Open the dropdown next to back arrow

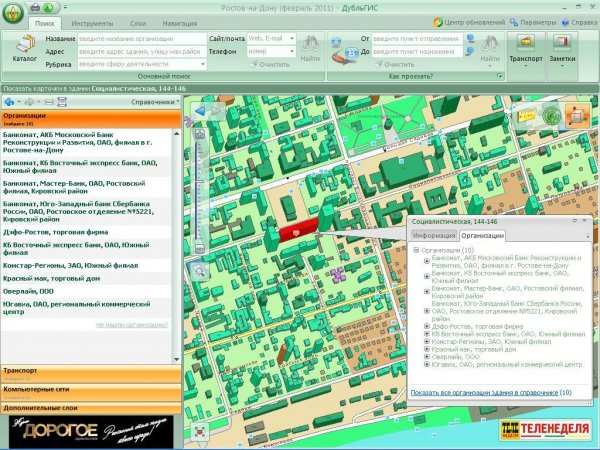pos(19,102)
